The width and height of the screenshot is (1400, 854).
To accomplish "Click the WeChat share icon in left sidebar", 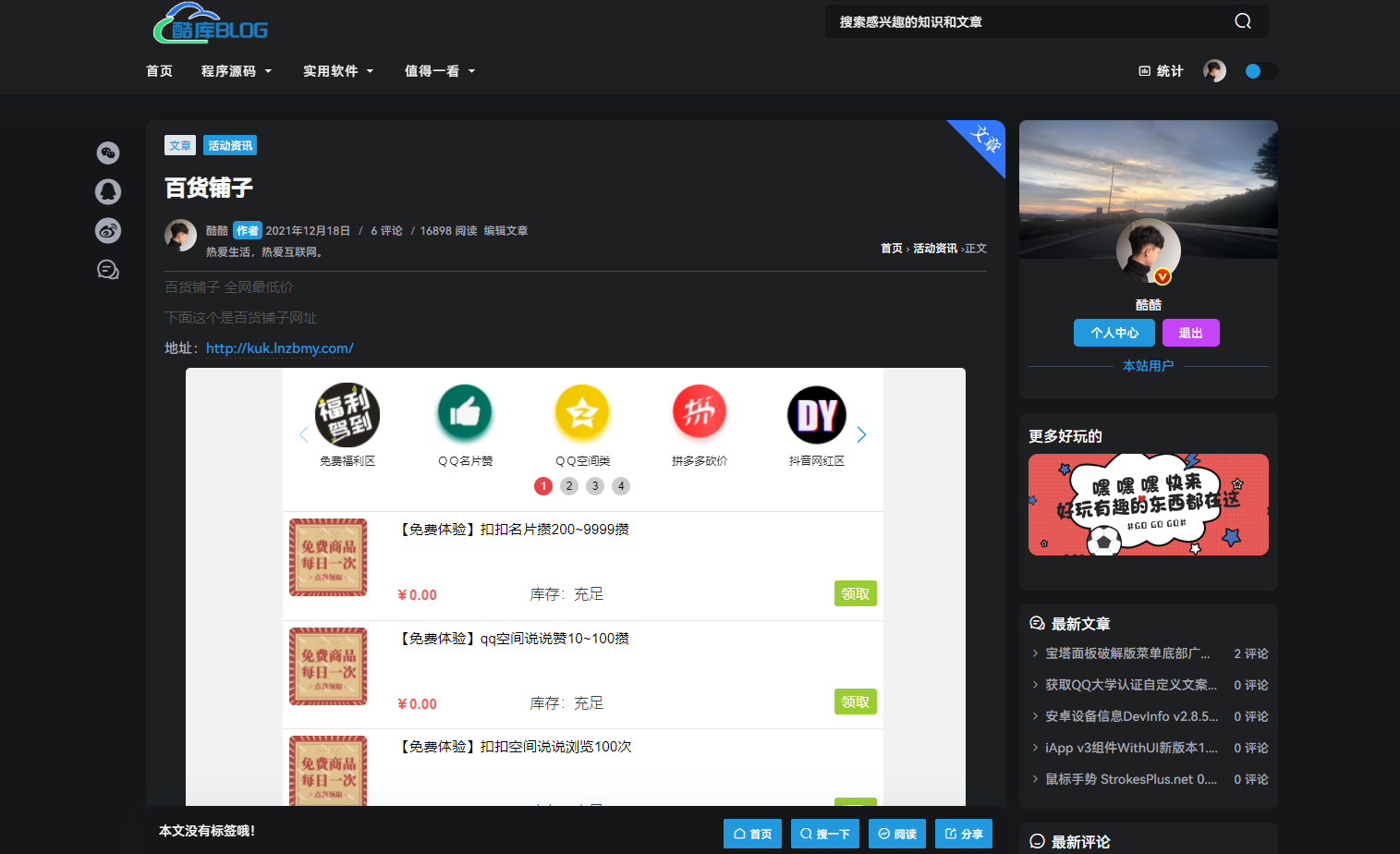I will [108, 153].
